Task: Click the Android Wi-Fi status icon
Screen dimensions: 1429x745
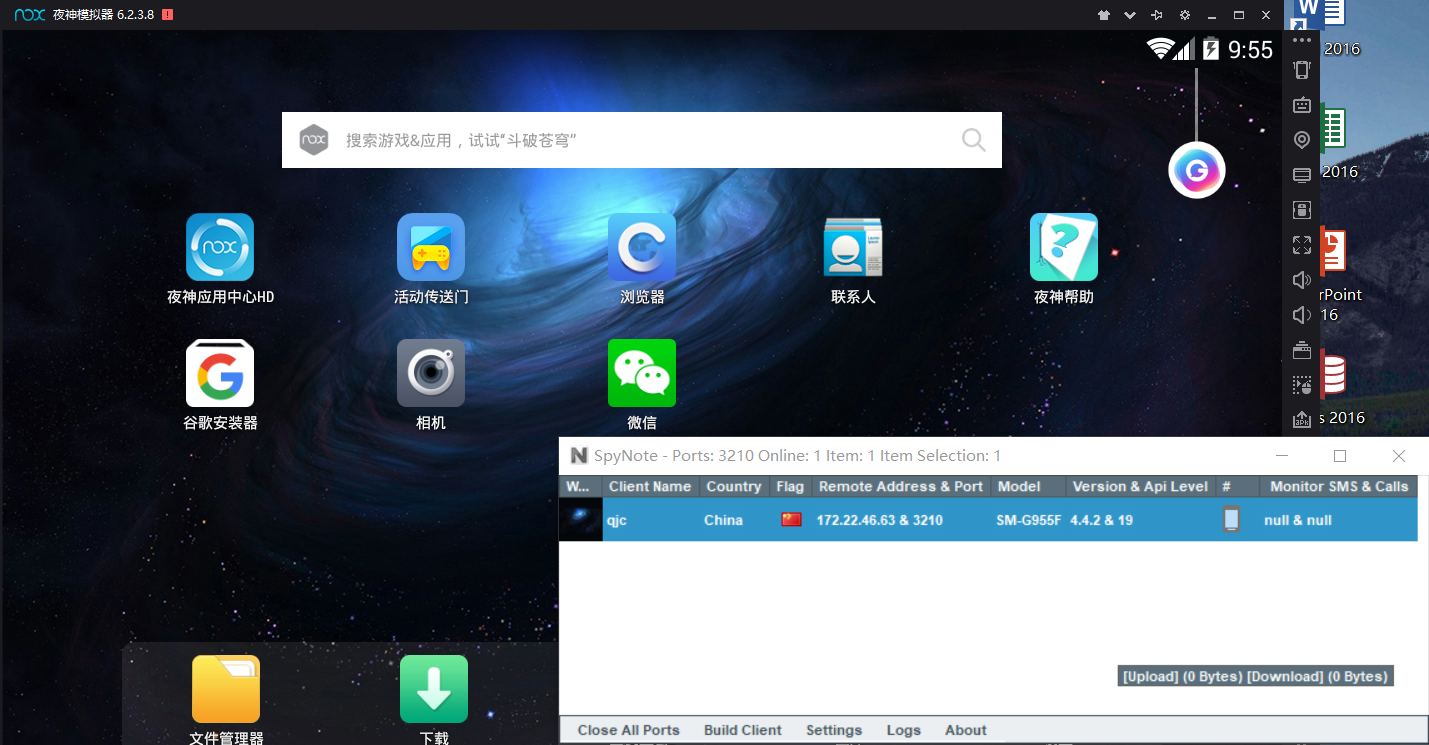Action: click(x=1159, y=49)
